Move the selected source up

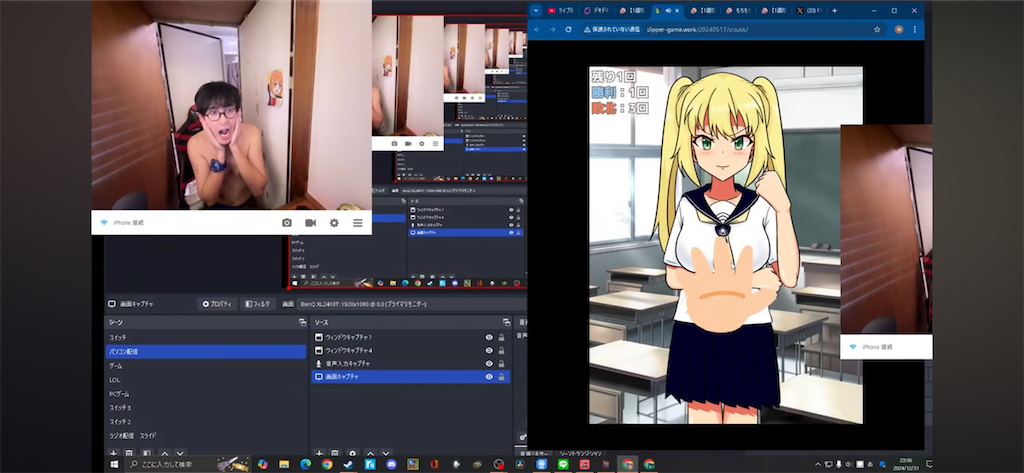pos(370,453)
